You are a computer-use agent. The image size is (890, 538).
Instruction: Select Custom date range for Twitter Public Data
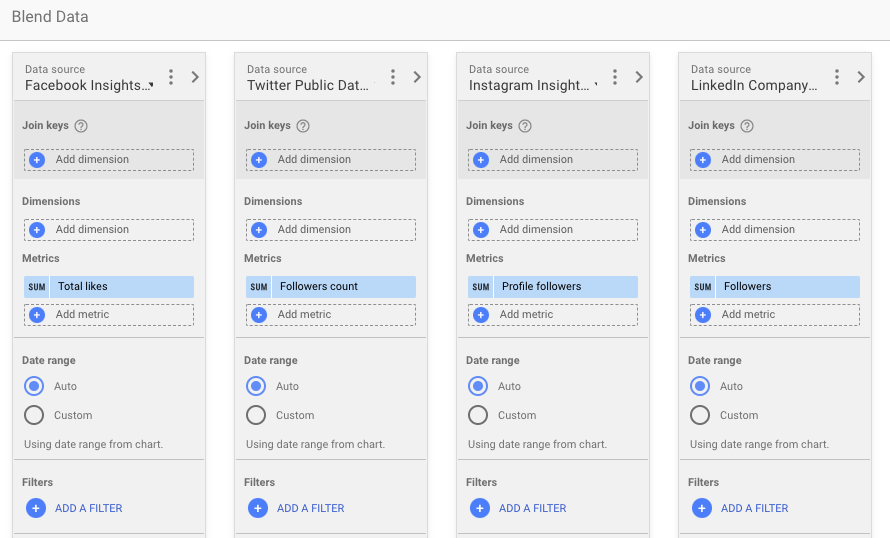[x=256, y=415]
